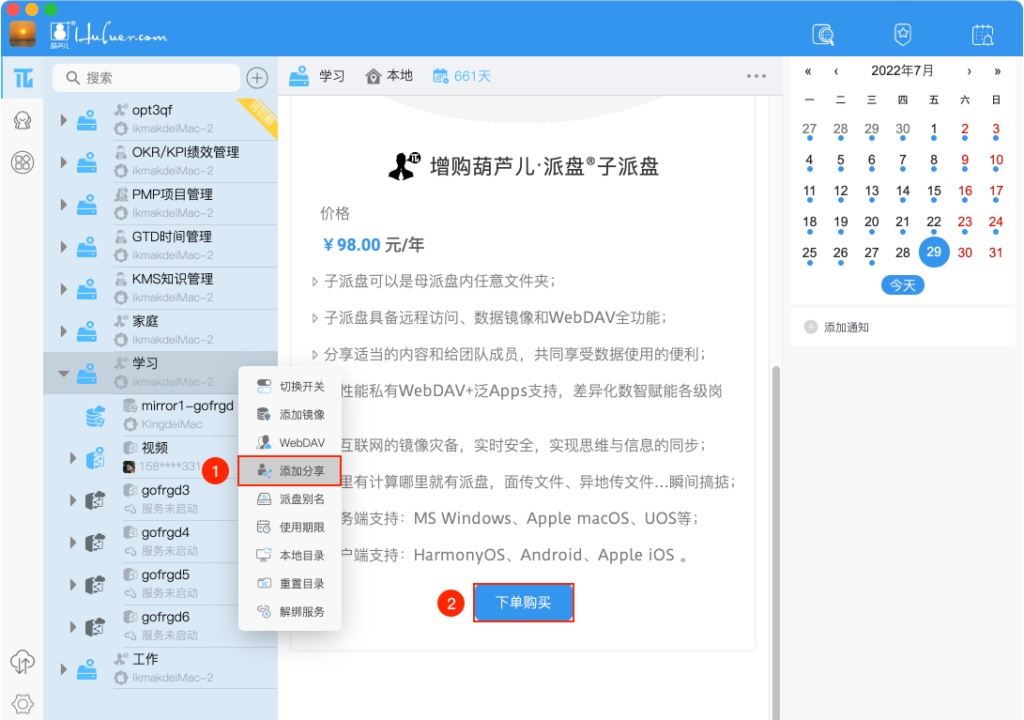
Task: Choose 本地目录 from the context menu
Action: 290,555
